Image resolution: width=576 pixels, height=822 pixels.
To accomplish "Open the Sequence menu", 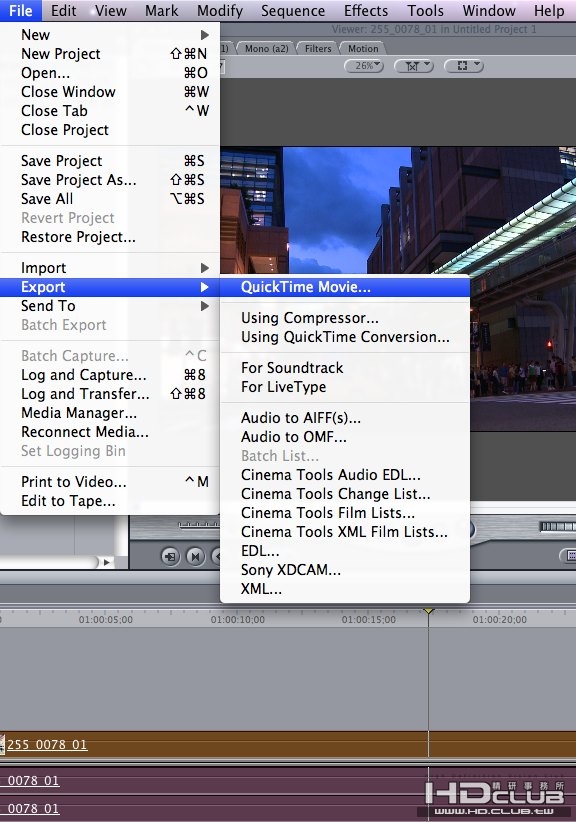I will tap(293, 10).
